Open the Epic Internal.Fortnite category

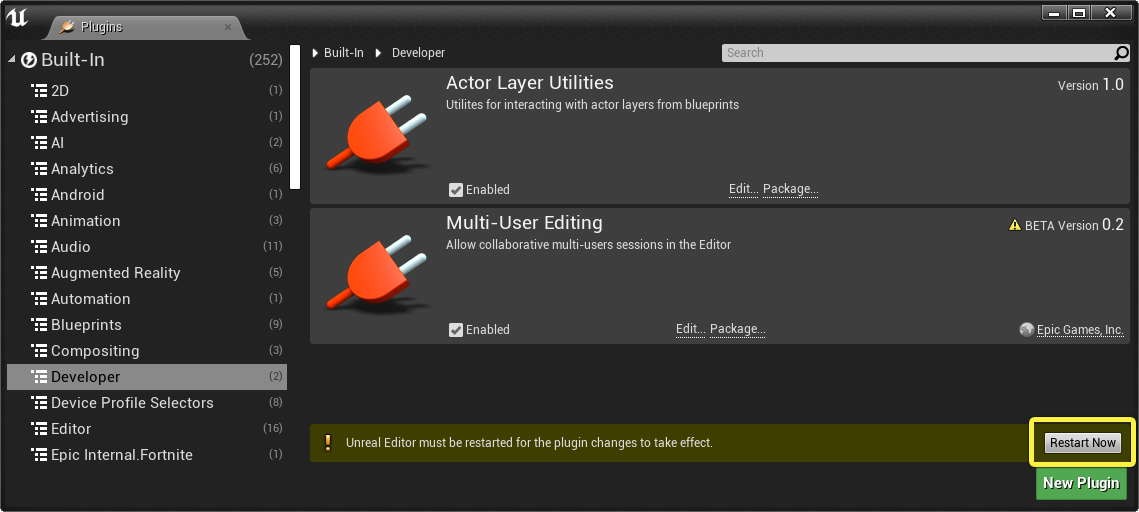click(147, 455)
